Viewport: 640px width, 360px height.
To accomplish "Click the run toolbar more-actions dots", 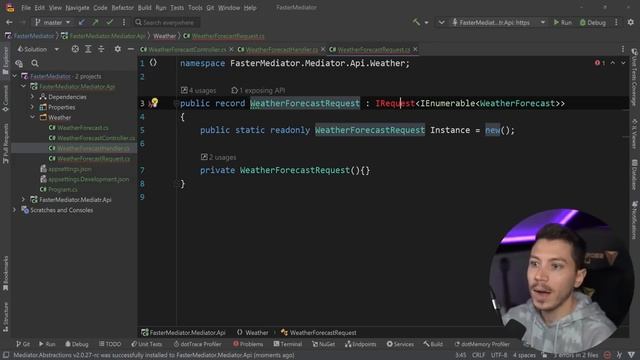I will pos(616,22).
